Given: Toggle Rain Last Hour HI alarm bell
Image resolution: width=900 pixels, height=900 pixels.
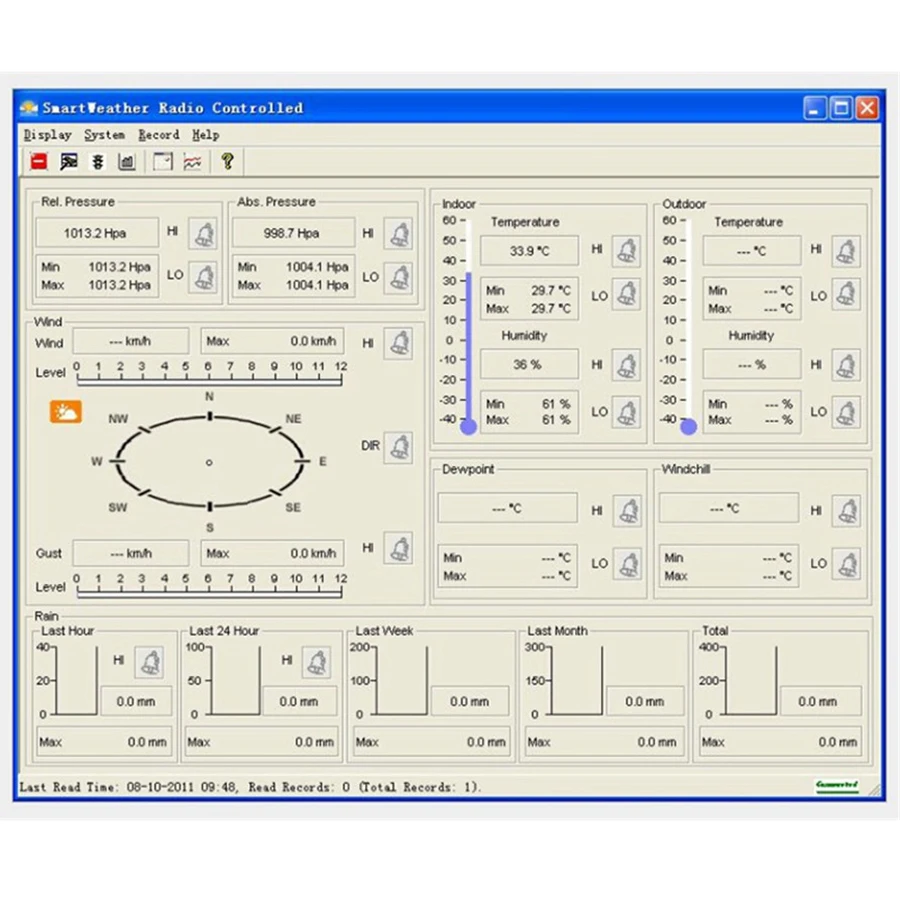Looking at the screenshot, I should (x=150, y=661).
